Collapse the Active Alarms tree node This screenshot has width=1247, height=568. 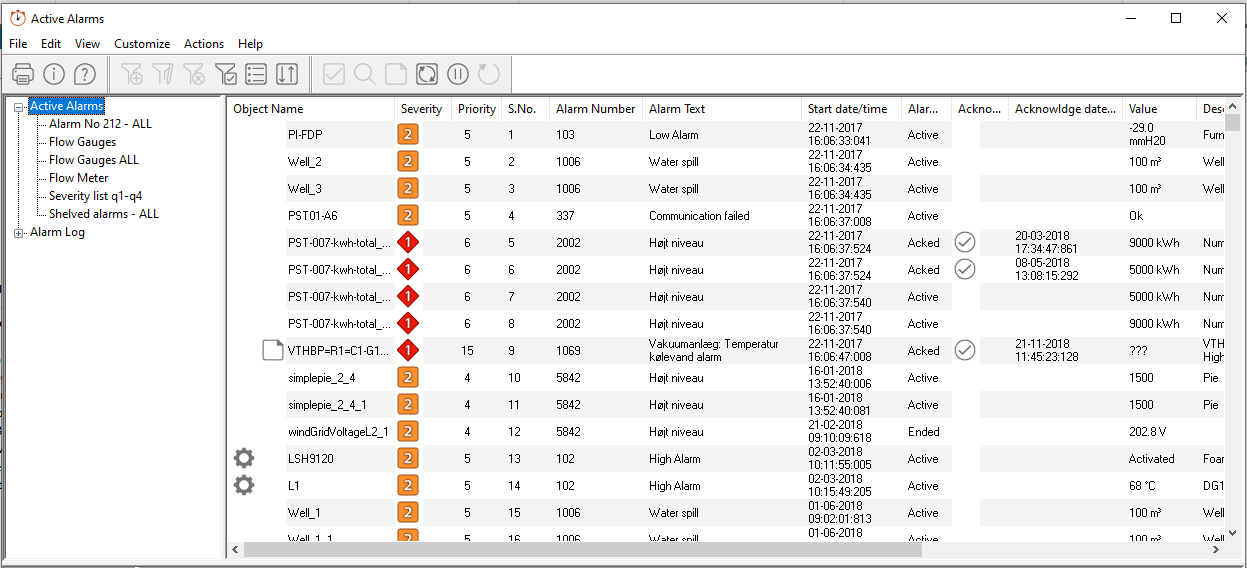(19, 106)
